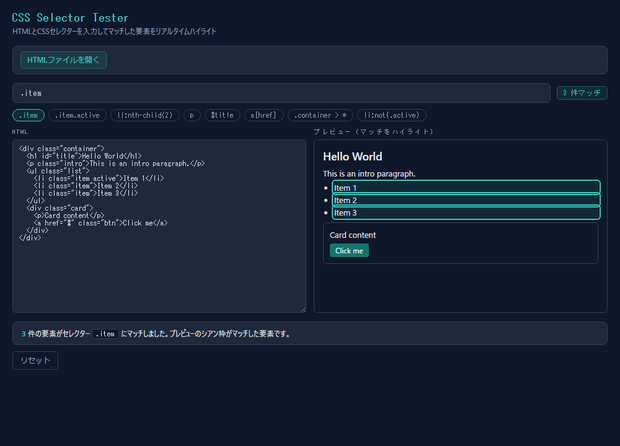Click the Hello World preview heading
The height and width of the screenshot is (446, 620).
click(352, 157)
